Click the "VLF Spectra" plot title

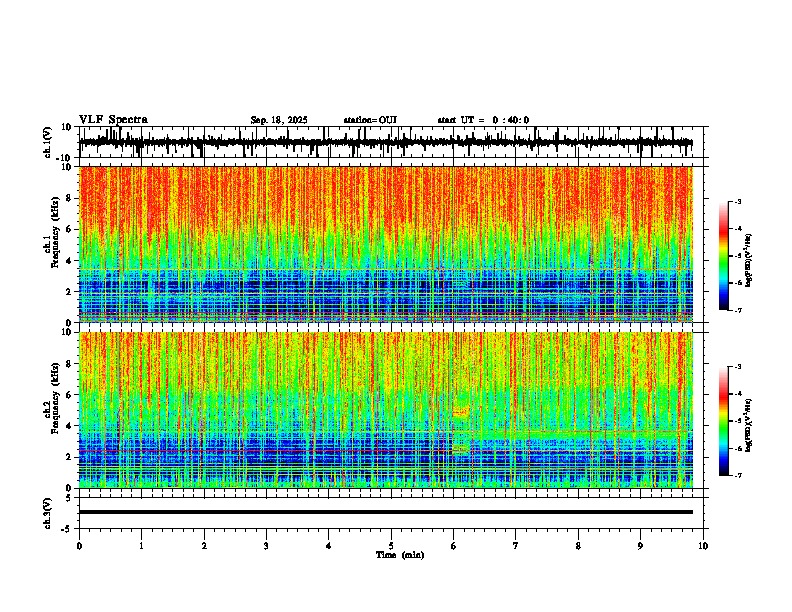pos(113,120)
